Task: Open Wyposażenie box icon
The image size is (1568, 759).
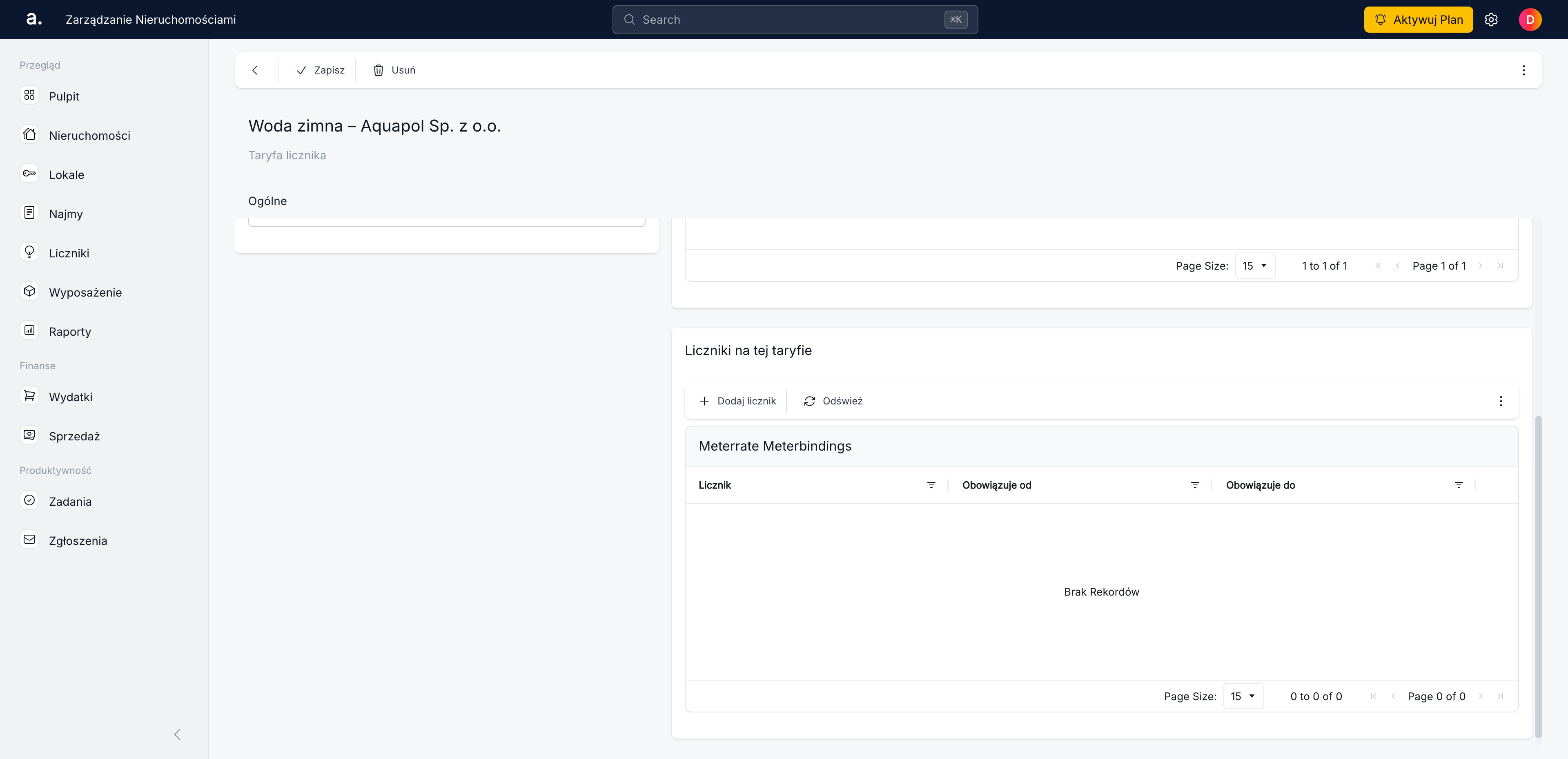Action: [x=29, y=291]
